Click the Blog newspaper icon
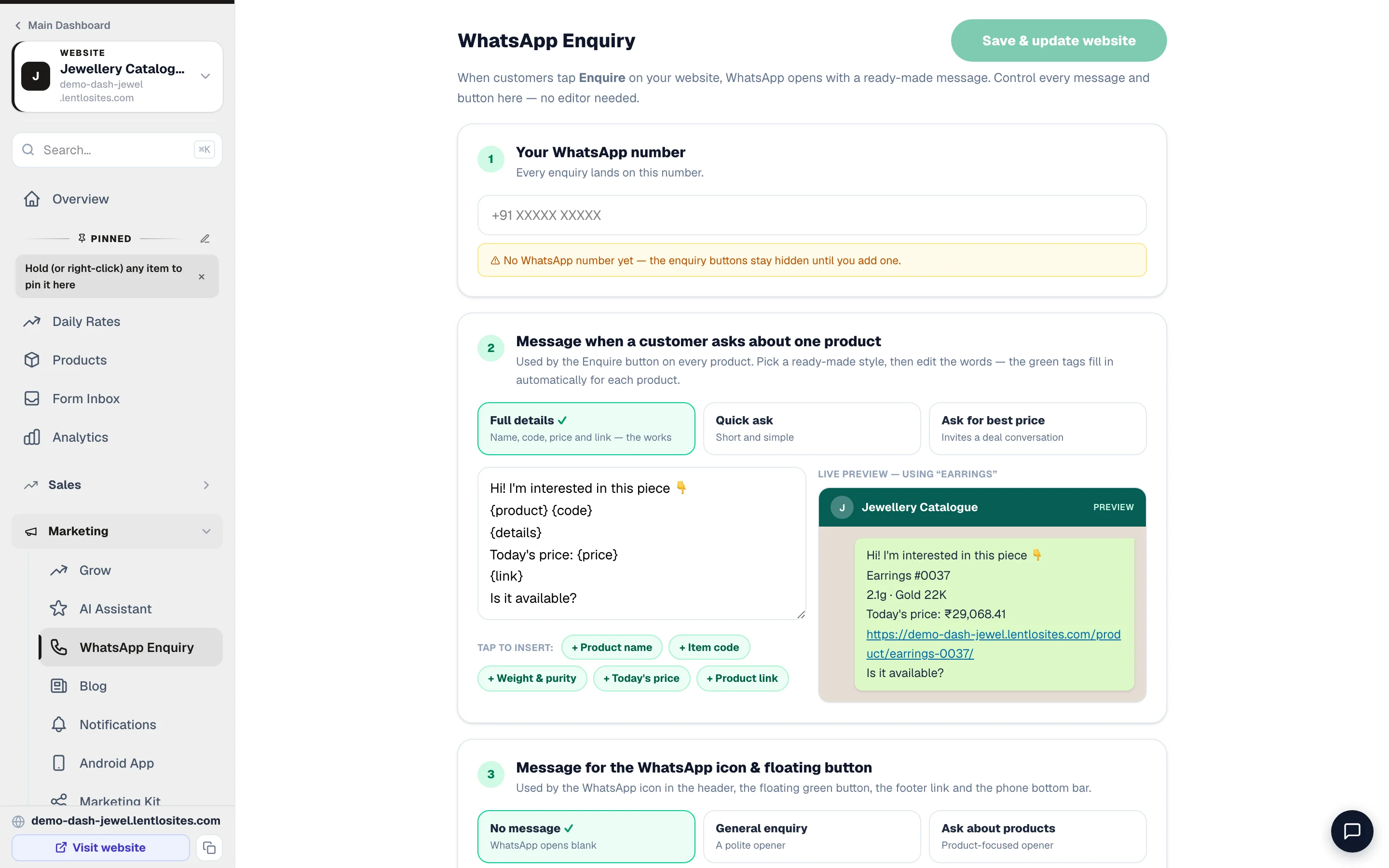 (x=58, y=685)
